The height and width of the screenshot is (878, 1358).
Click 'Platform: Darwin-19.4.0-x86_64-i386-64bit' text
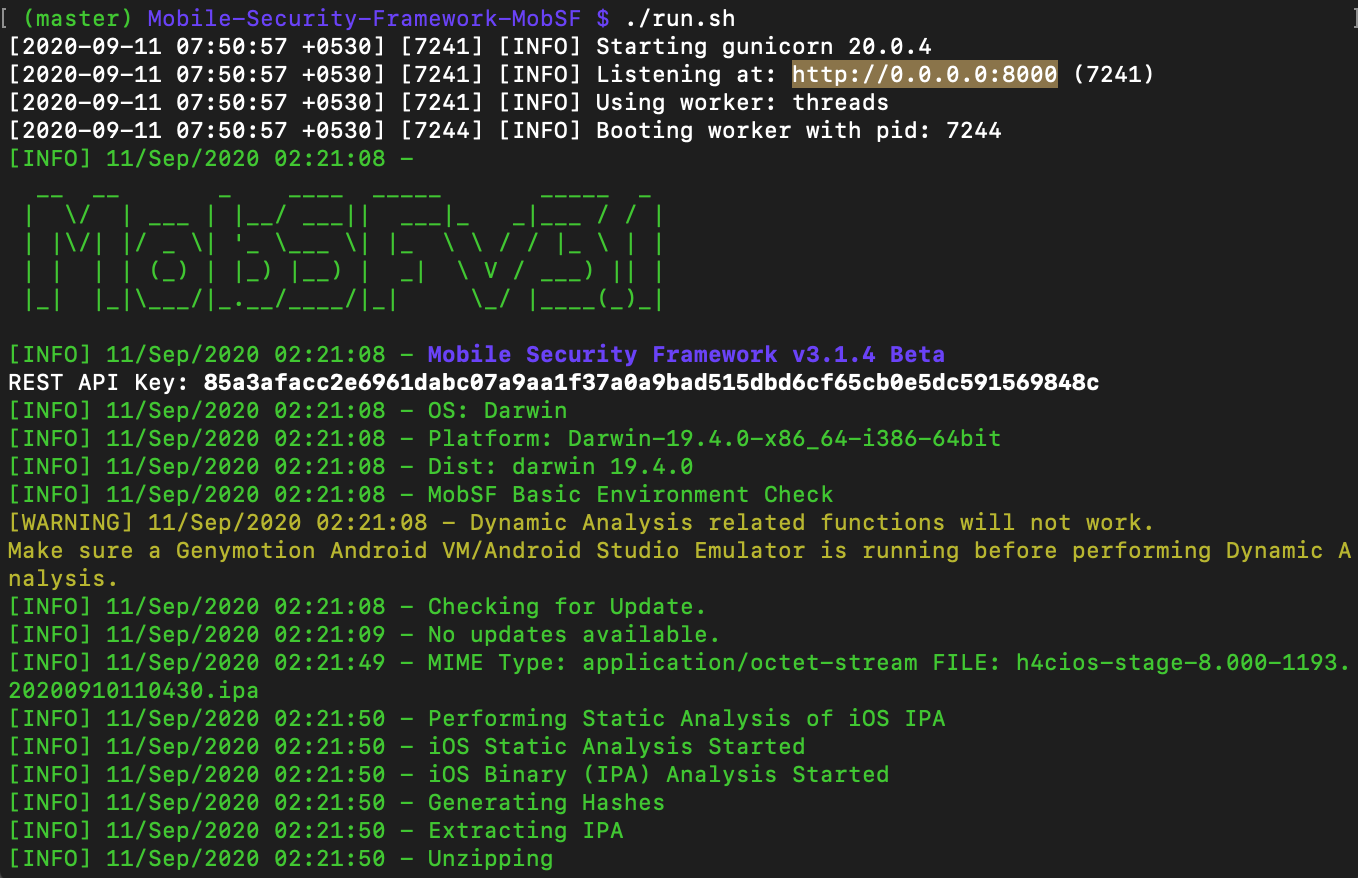point(715,438)
